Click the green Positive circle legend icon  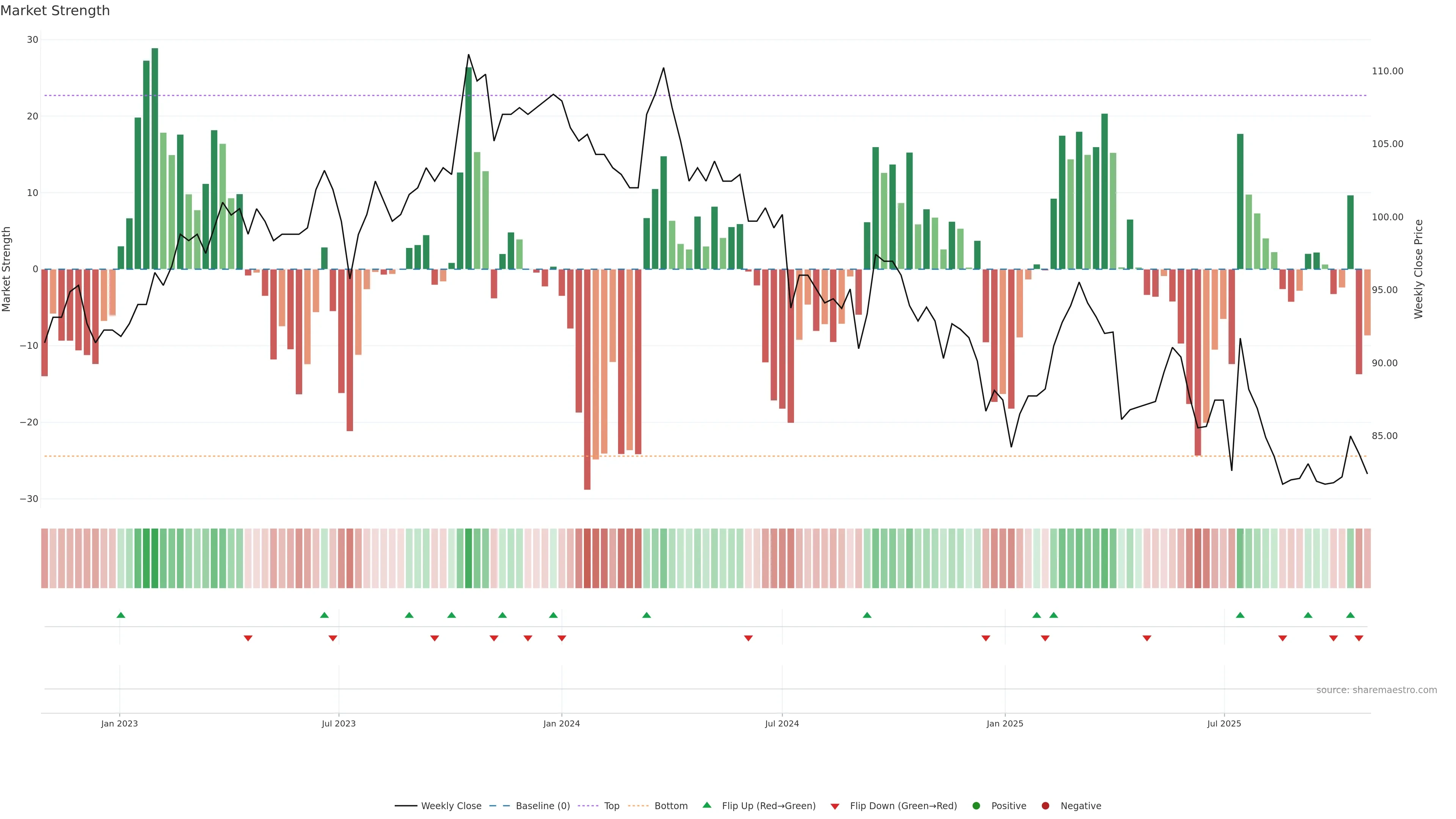976,805
